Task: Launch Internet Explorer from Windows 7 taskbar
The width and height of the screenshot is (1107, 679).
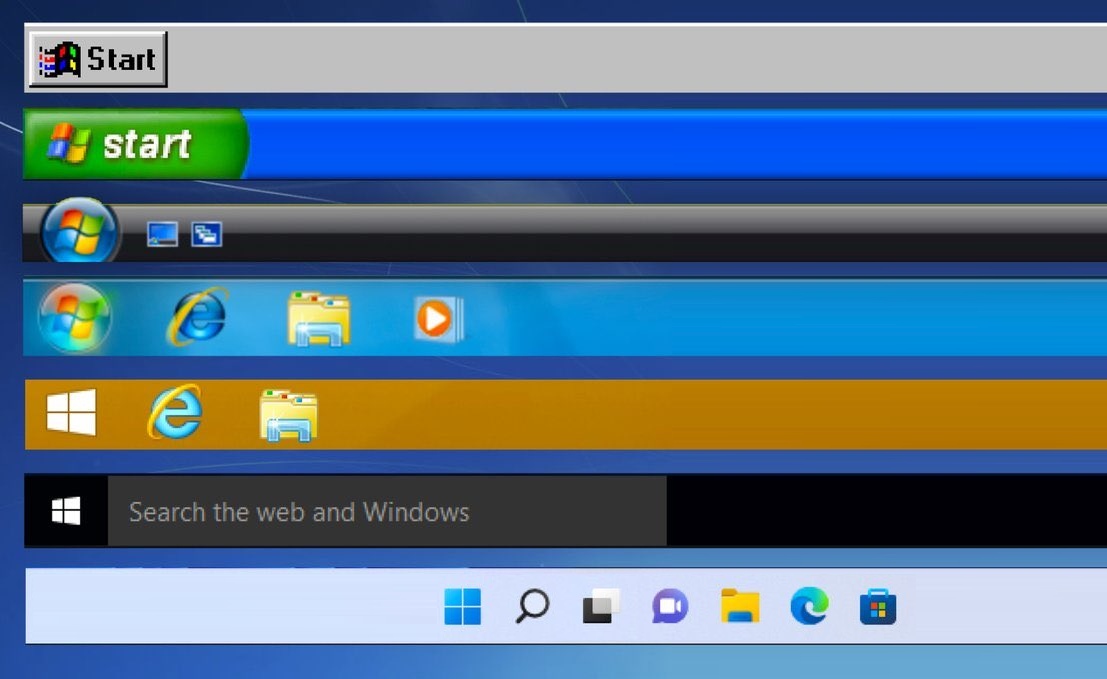Action: [x=198, y=318]
